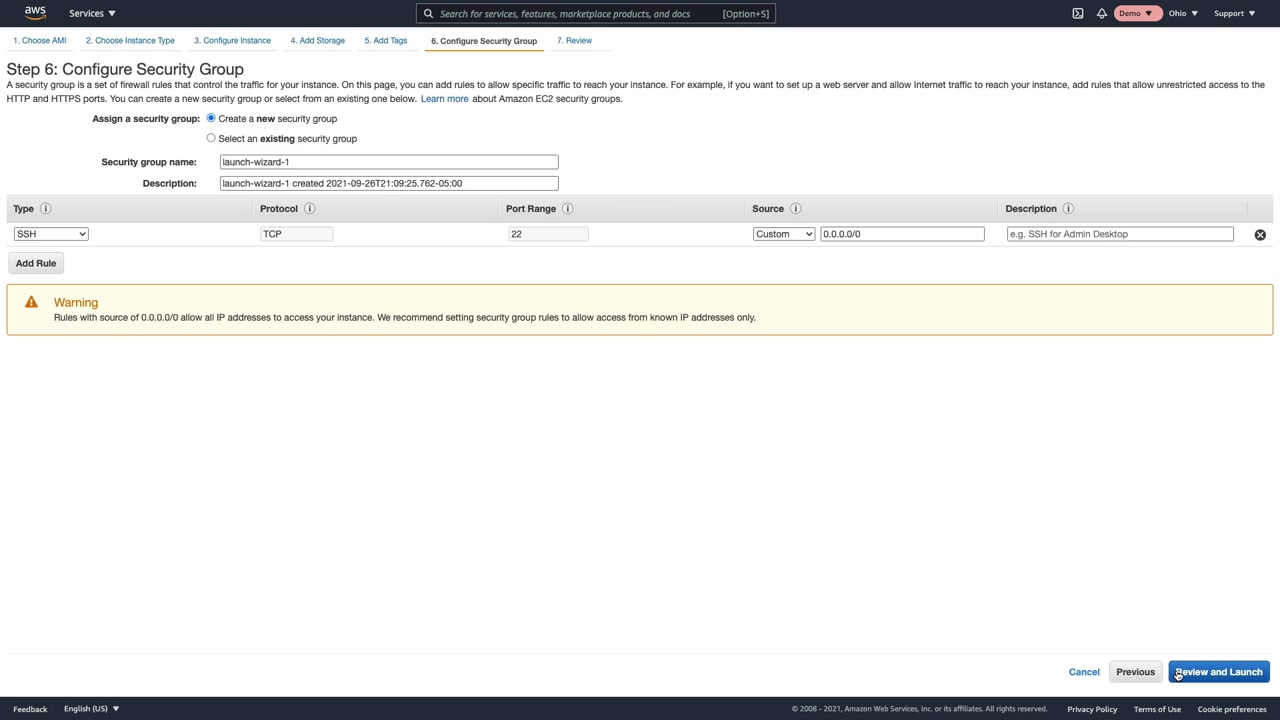Screen dimensions: 1280x720
Task: Show info tooltip for Protocol column
Action: (x=309, y=209)
